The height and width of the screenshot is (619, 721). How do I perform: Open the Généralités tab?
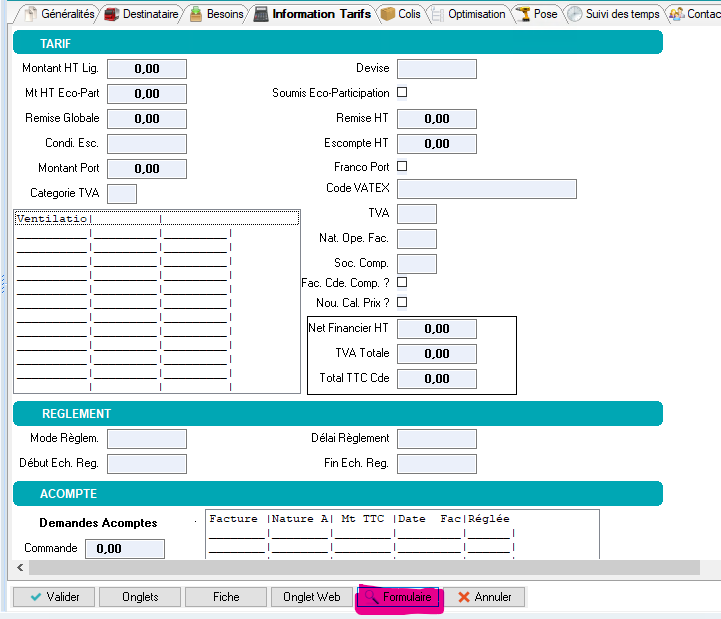point(60,15)
